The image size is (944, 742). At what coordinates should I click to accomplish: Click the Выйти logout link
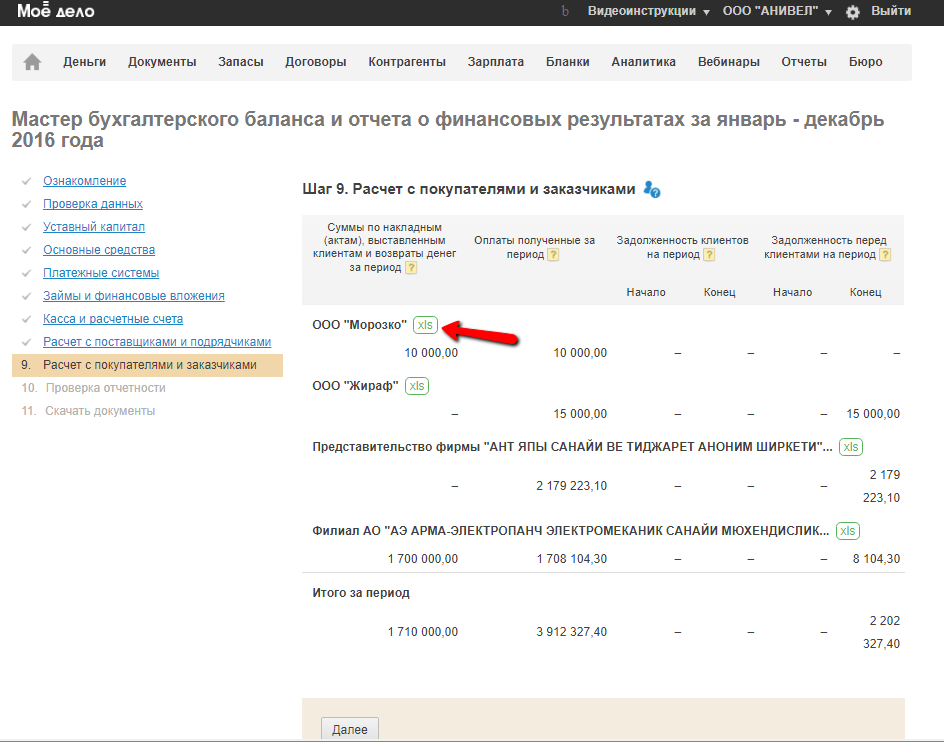(x=891, y=11)
